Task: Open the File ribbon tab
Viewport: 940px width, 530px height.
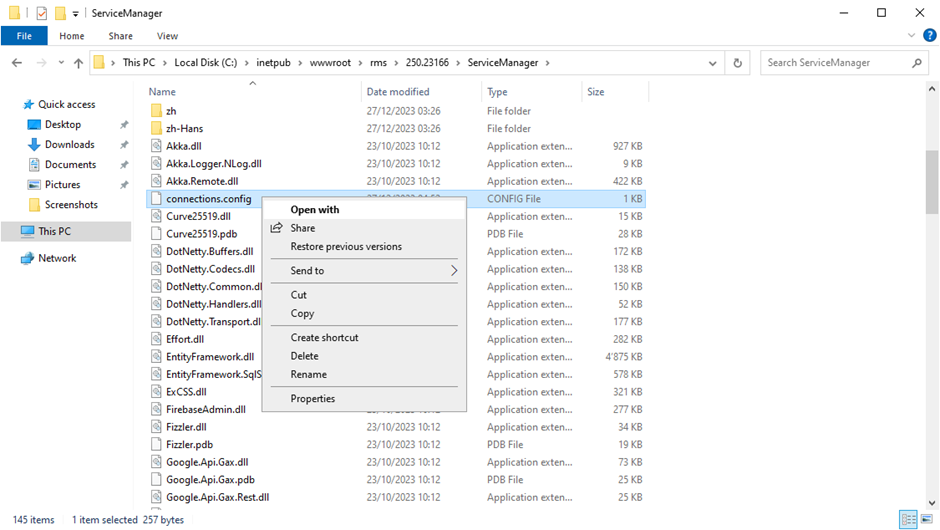Action: point(24,36)
